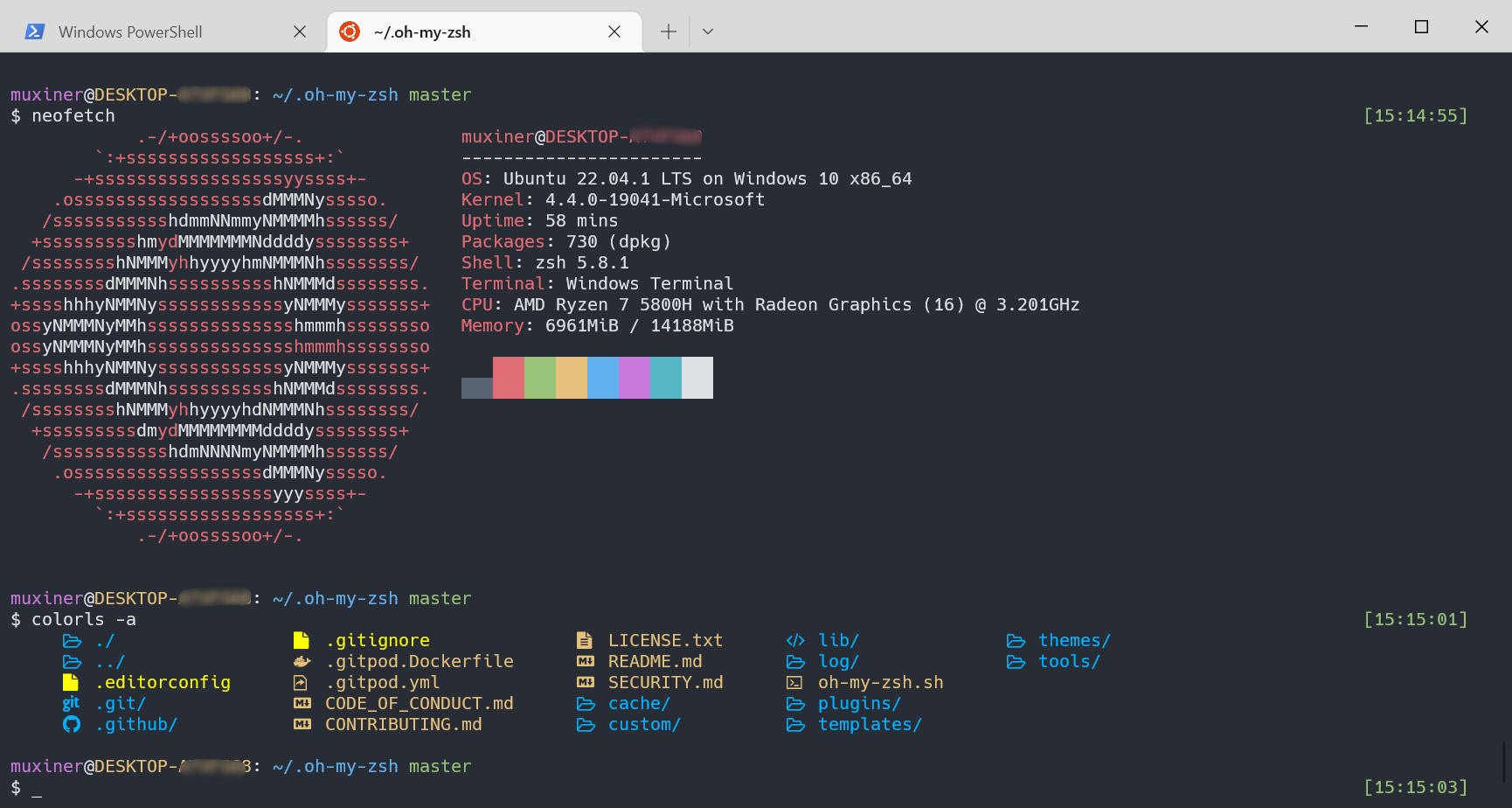
Task: Click the folder icon beside ../
Action: (x=72, y=662)
